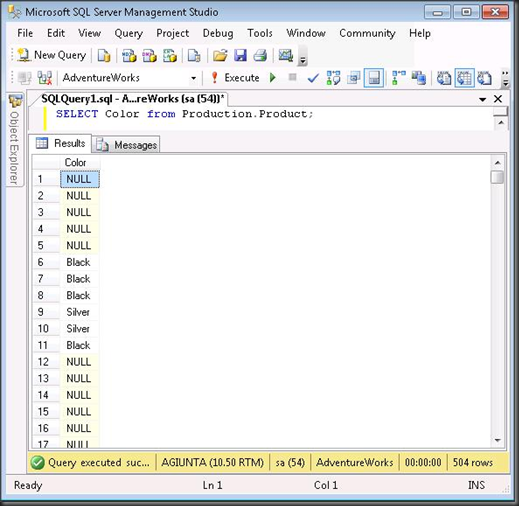Image resolution: width=519 pixels, height=506 pixels.
Task: Toggle IntelliSense Enabled
Action: coord(374,78)
